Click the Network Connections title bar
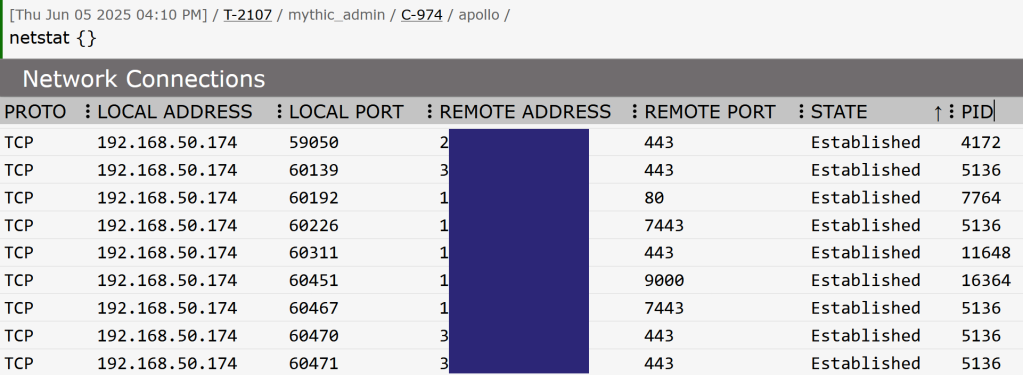The height and width of the screenshot is (375, 1023). pos(512,78)
